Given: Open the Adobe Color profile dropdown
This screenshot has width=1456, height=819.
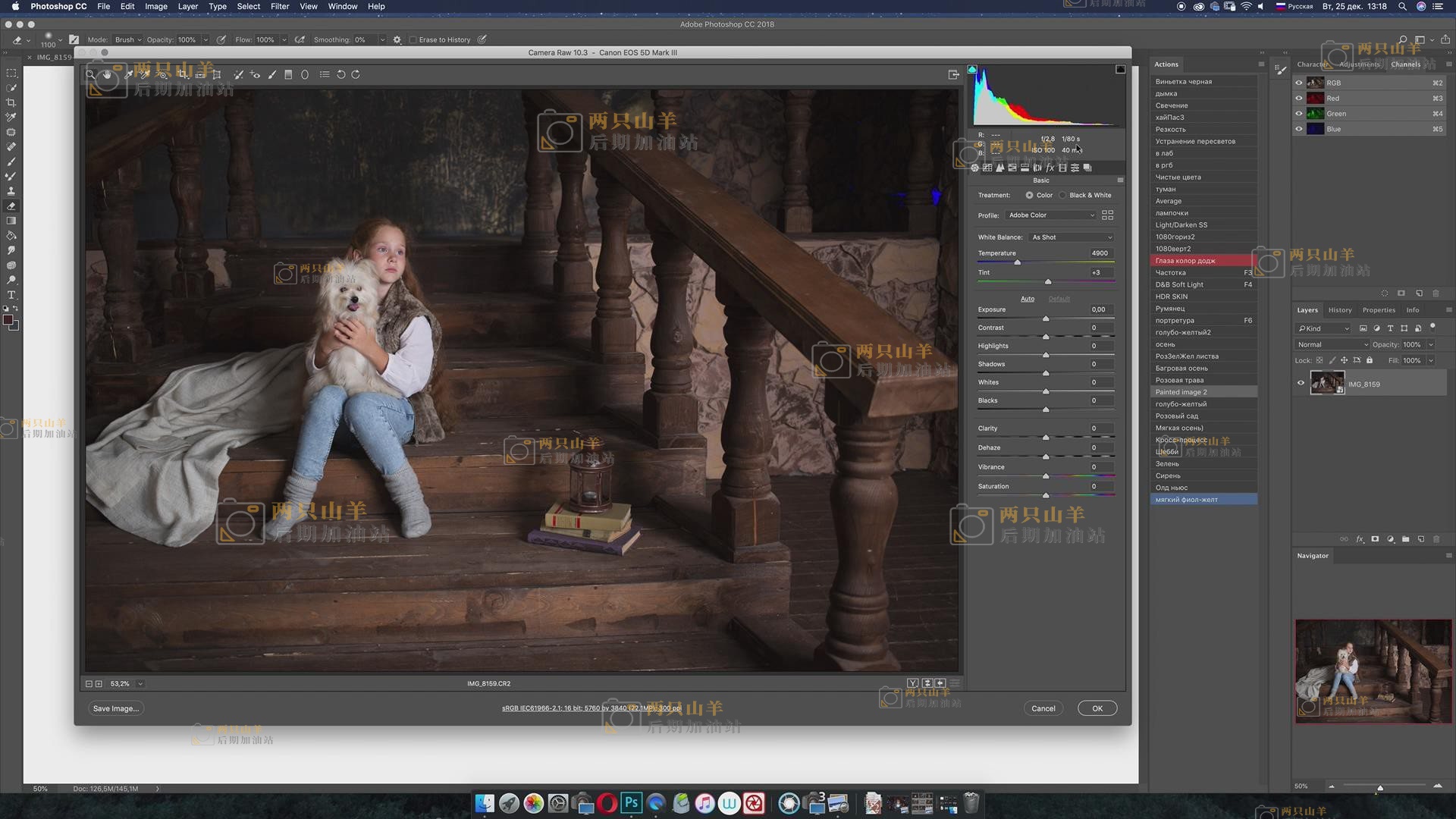Looking at the screenshot, I should point(1051,215).
